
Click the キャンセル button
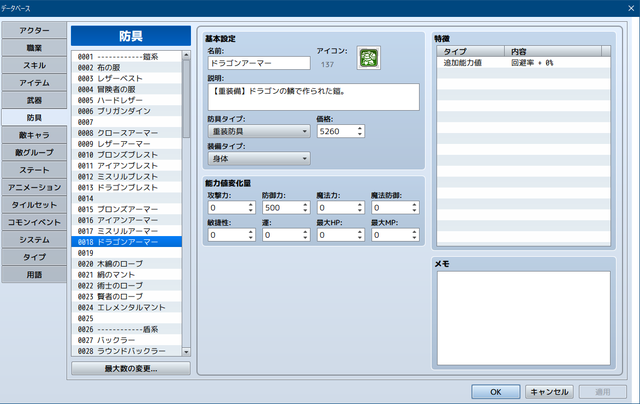(549, 392)
